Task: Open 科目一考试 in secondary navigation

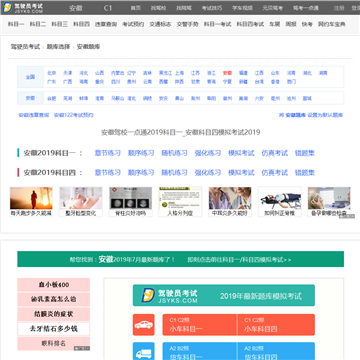Action: pyautogui.click(x=218, y=24)
